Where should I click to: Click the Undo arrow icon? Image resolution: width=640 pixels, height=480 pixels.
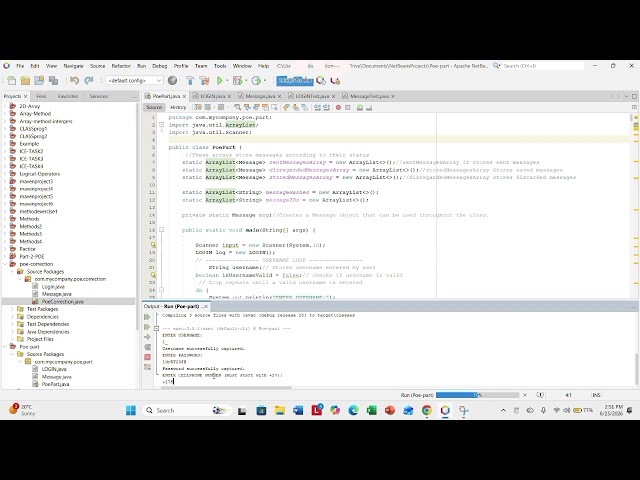point(74,80)
